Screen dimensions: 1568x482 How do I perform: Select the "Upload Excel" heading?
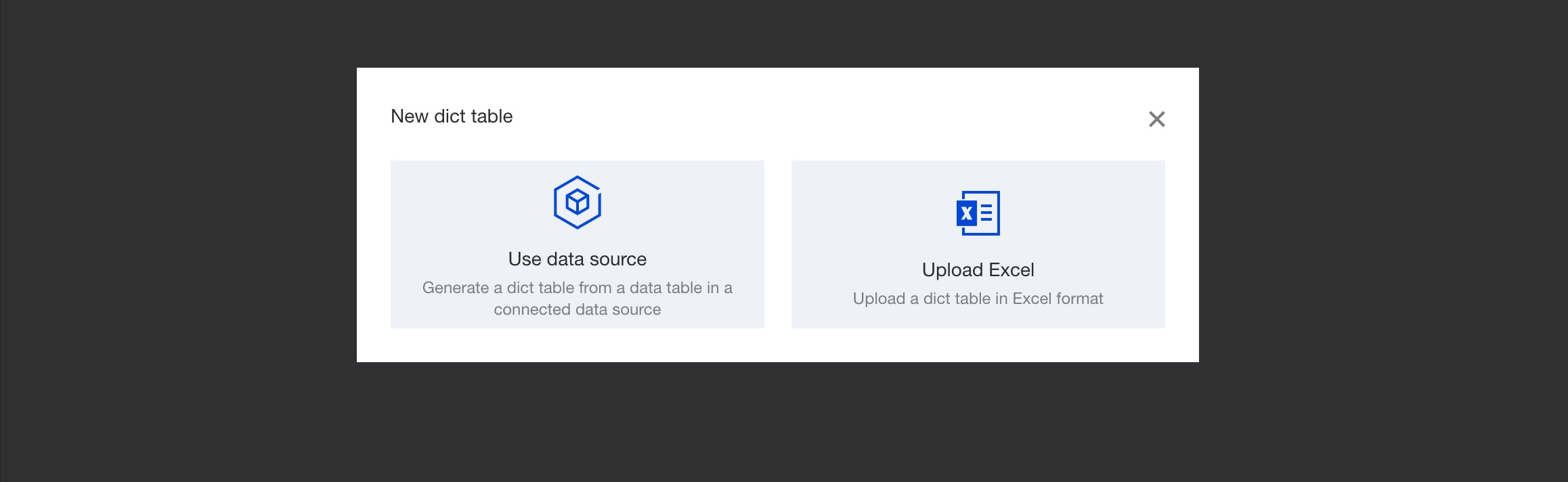click(x=978, y=270)
